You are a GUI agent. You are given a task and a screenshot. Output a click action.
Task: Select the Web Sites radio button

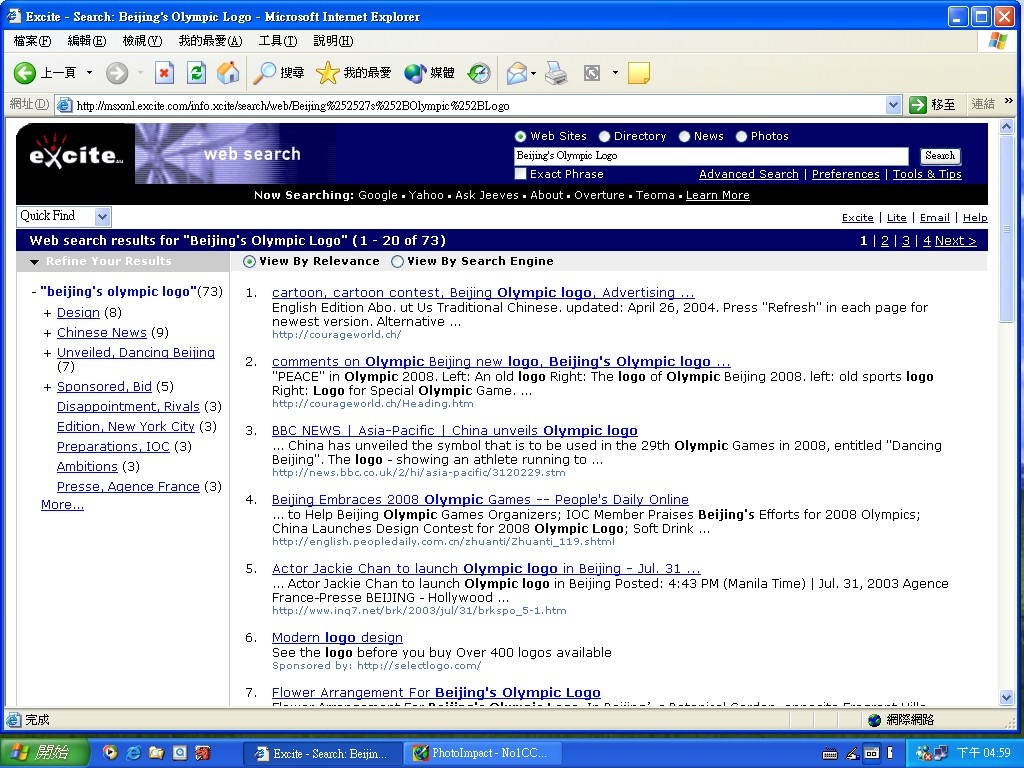[x=520, y=136]
